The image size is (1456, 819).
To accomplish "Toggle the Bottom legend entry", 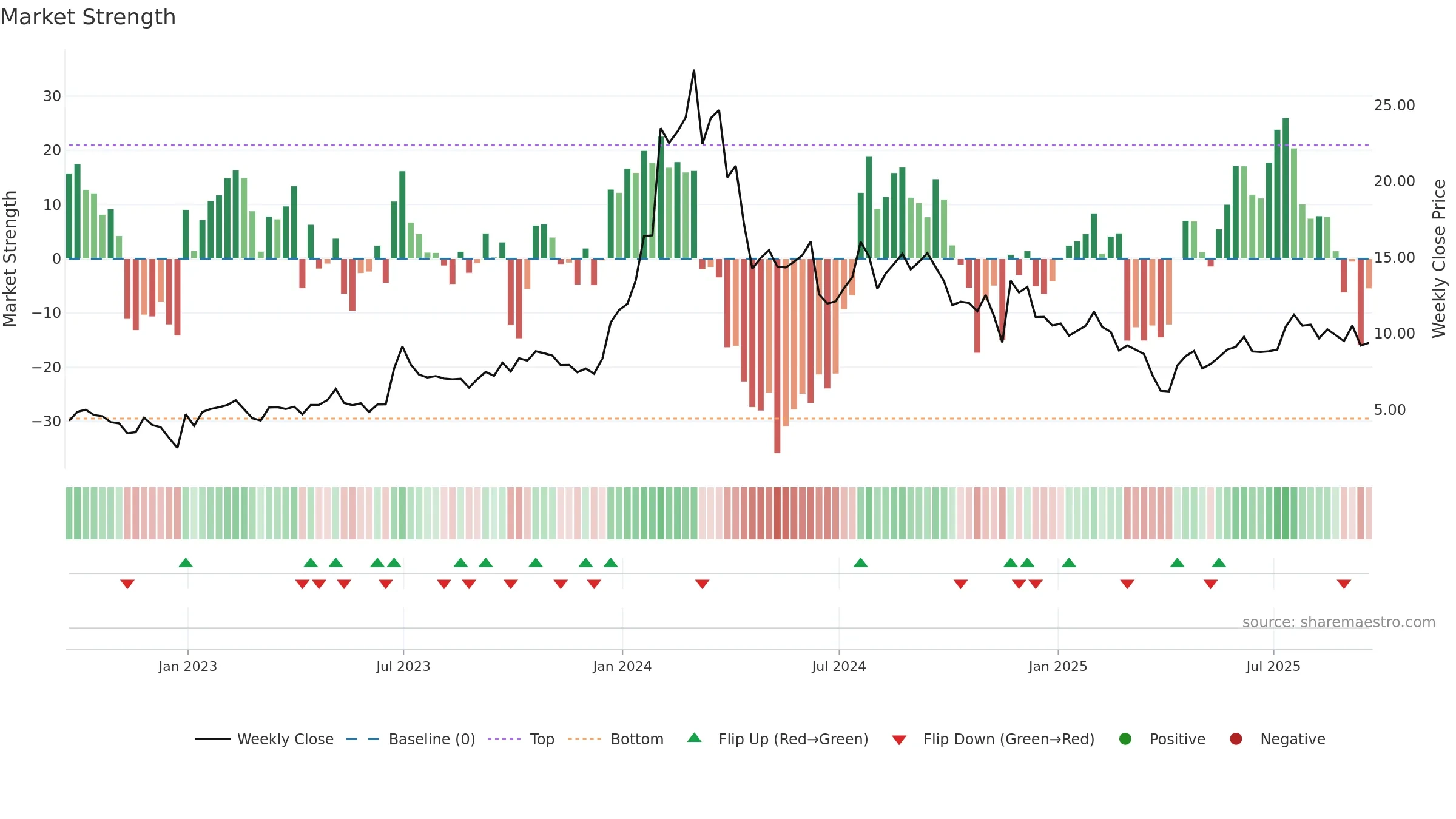I will click(616, 739).
